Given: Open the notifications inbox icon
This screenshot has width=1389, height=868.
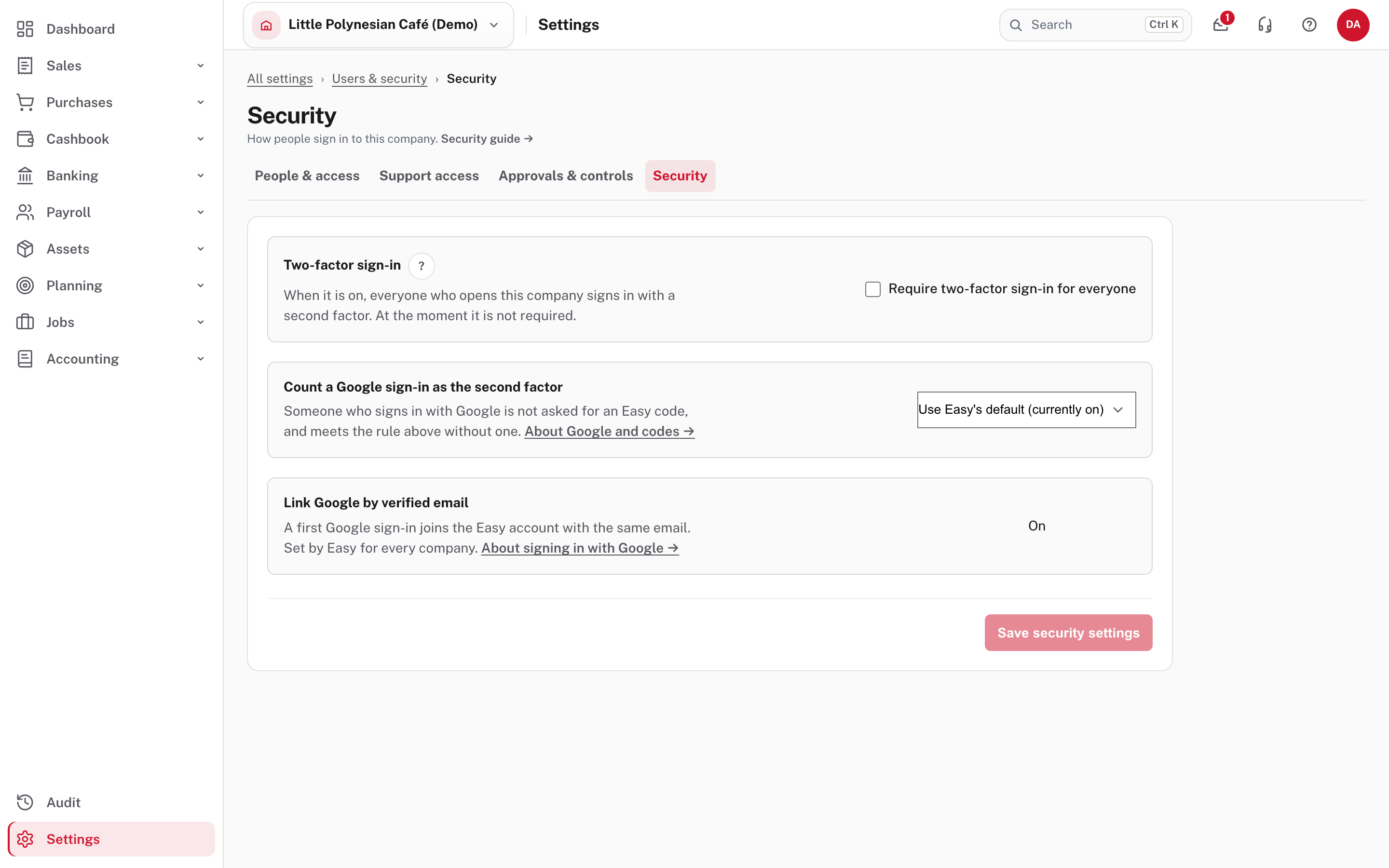Looking at the screenshot, I should coord(1221,25).
